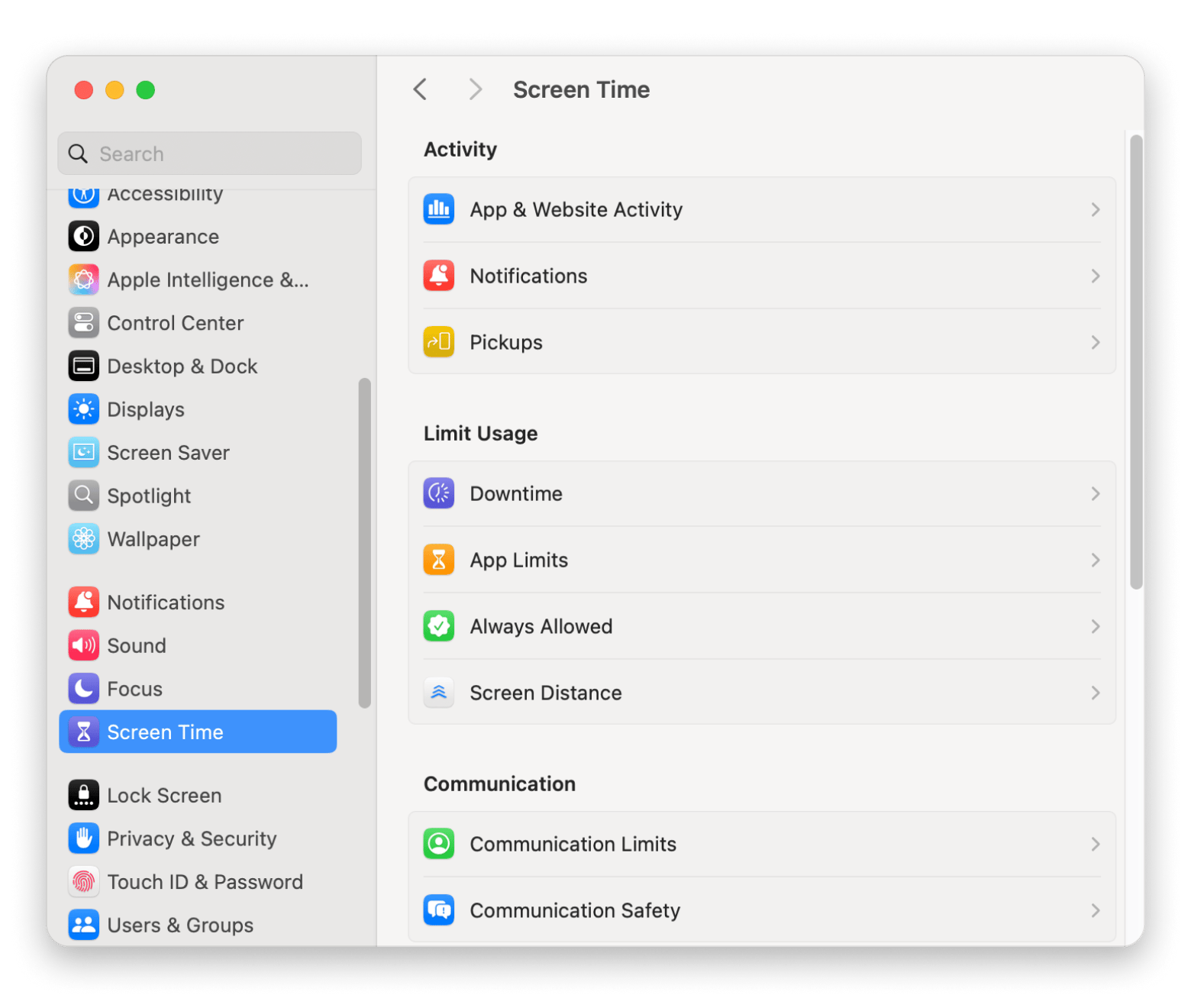Expand App & Website Activity chevron

1096,209
